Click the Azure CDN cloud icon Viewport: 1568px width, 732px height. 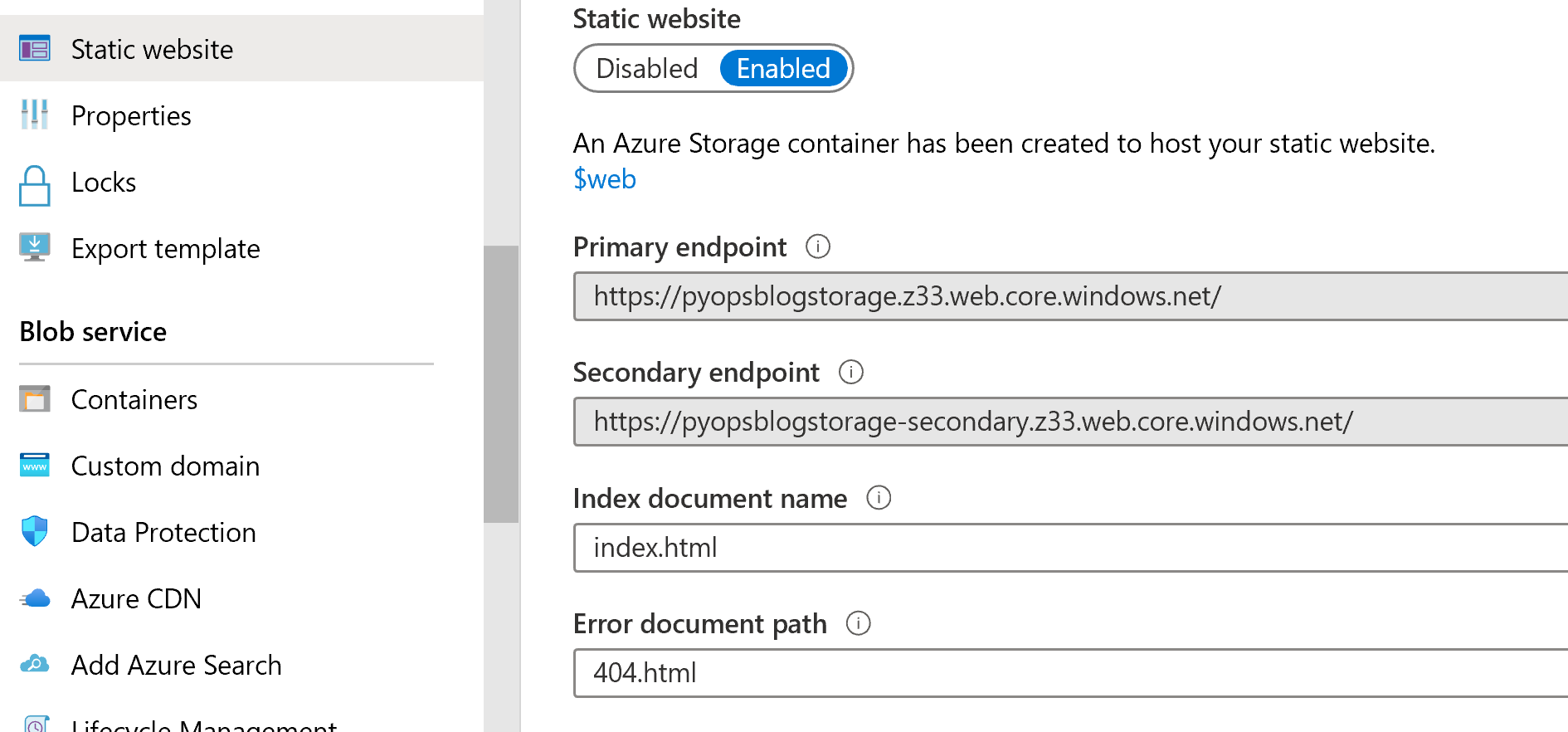click(35, 598)
